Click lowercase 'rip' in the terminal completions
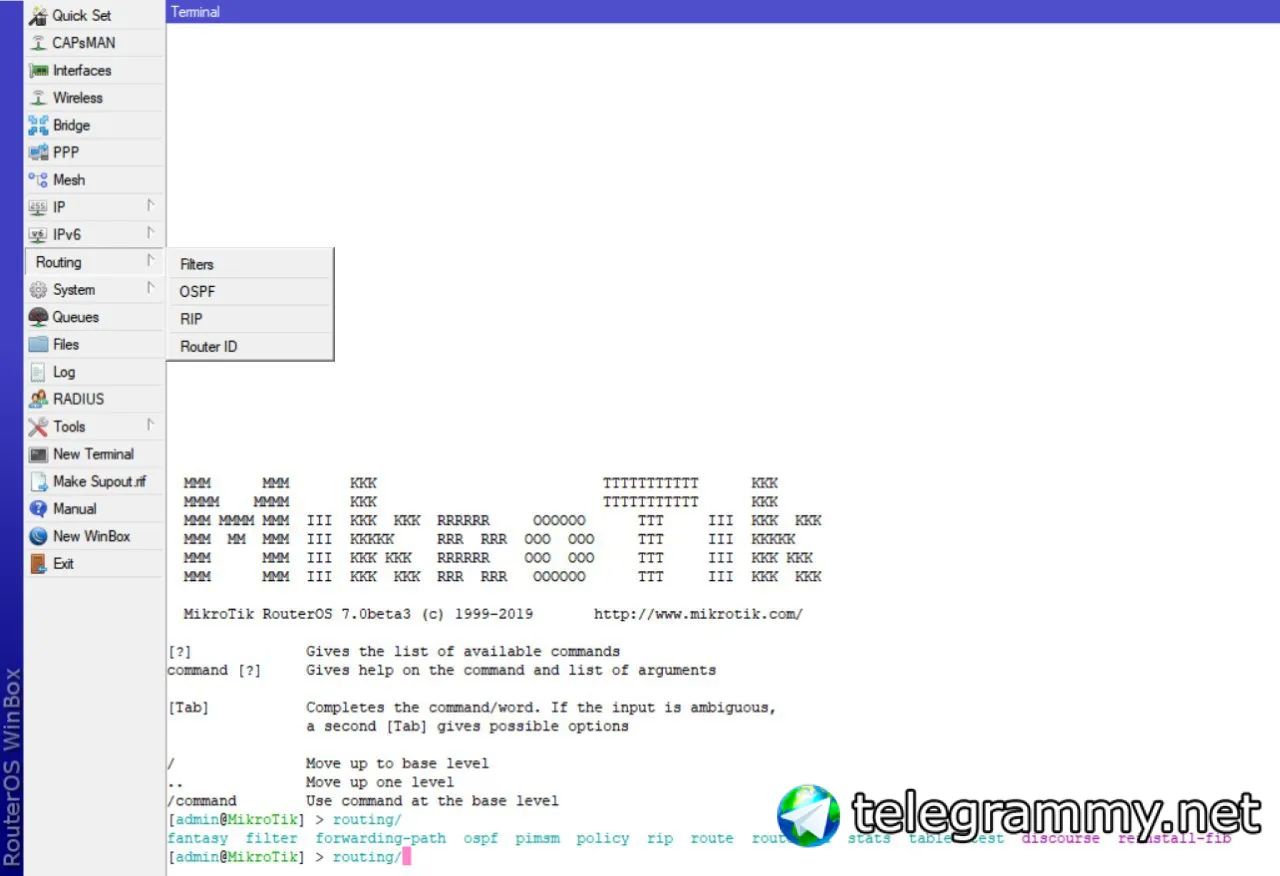 [660, 839]
